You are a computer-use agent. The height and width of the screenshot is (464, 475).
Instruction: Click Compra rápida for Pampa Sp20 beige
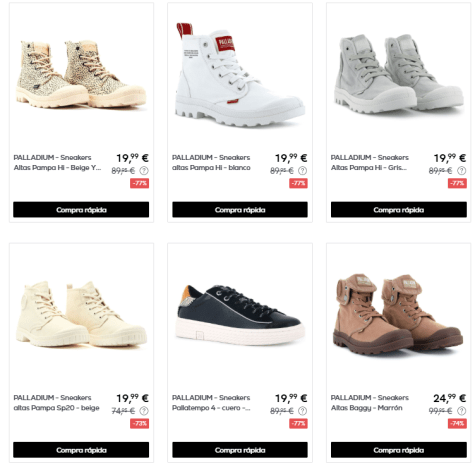81,450
